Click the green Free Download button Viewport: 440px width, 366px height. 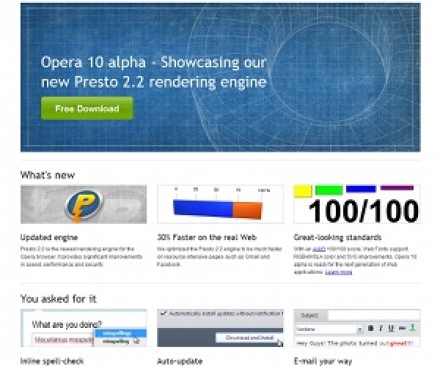[87, 108]
